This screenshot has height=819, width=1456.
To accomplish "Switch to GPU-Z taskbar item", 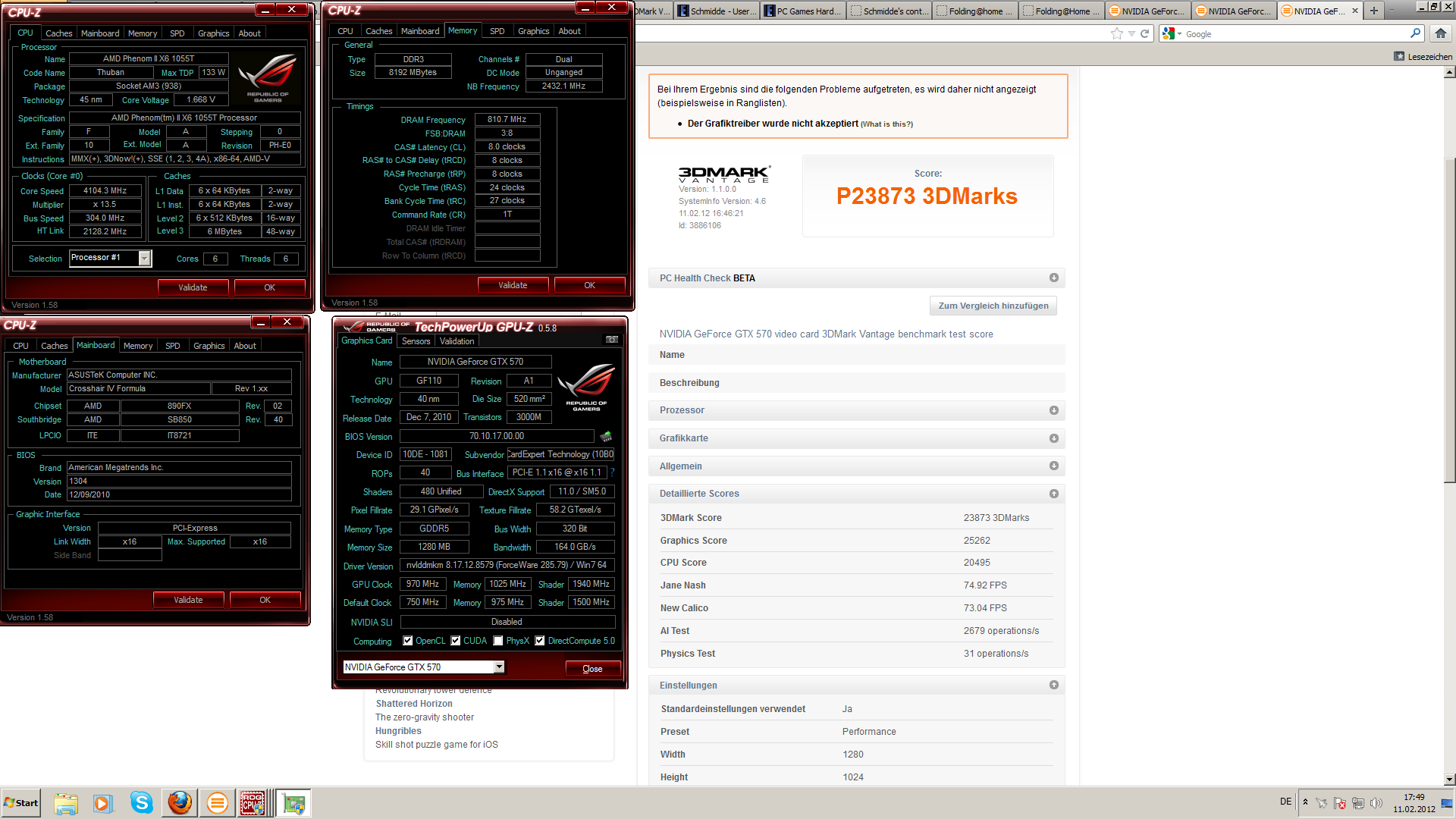I will click(x=293, y=803).
